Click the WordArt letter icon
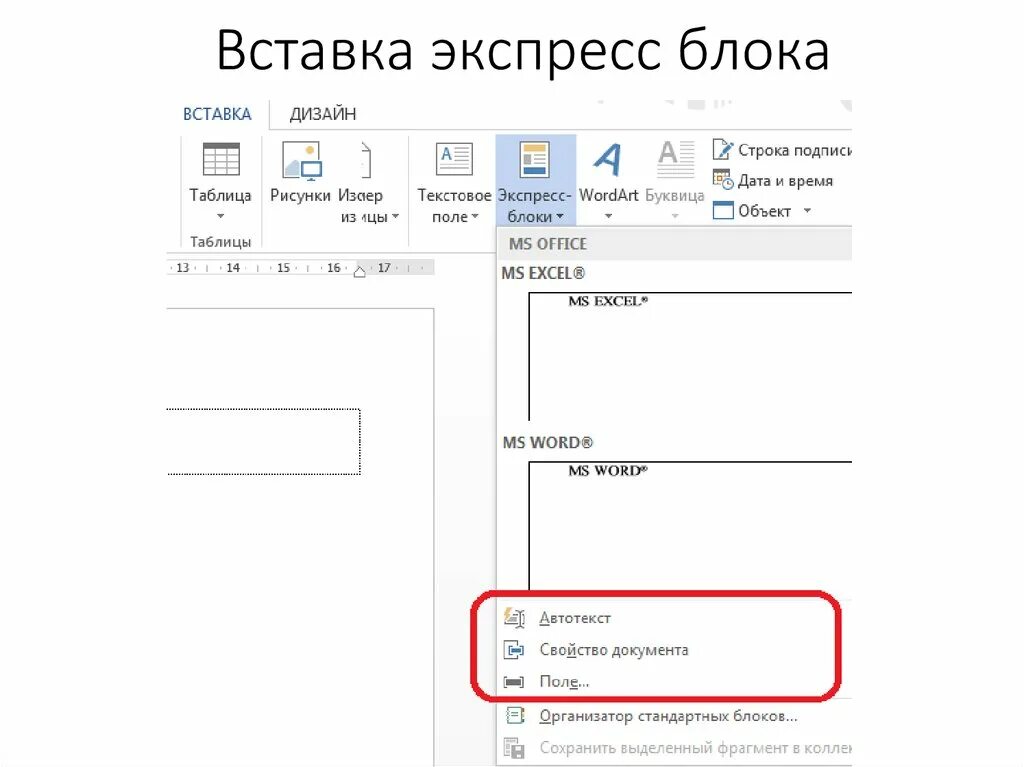Screen dimensions: 1024x767 607,160
